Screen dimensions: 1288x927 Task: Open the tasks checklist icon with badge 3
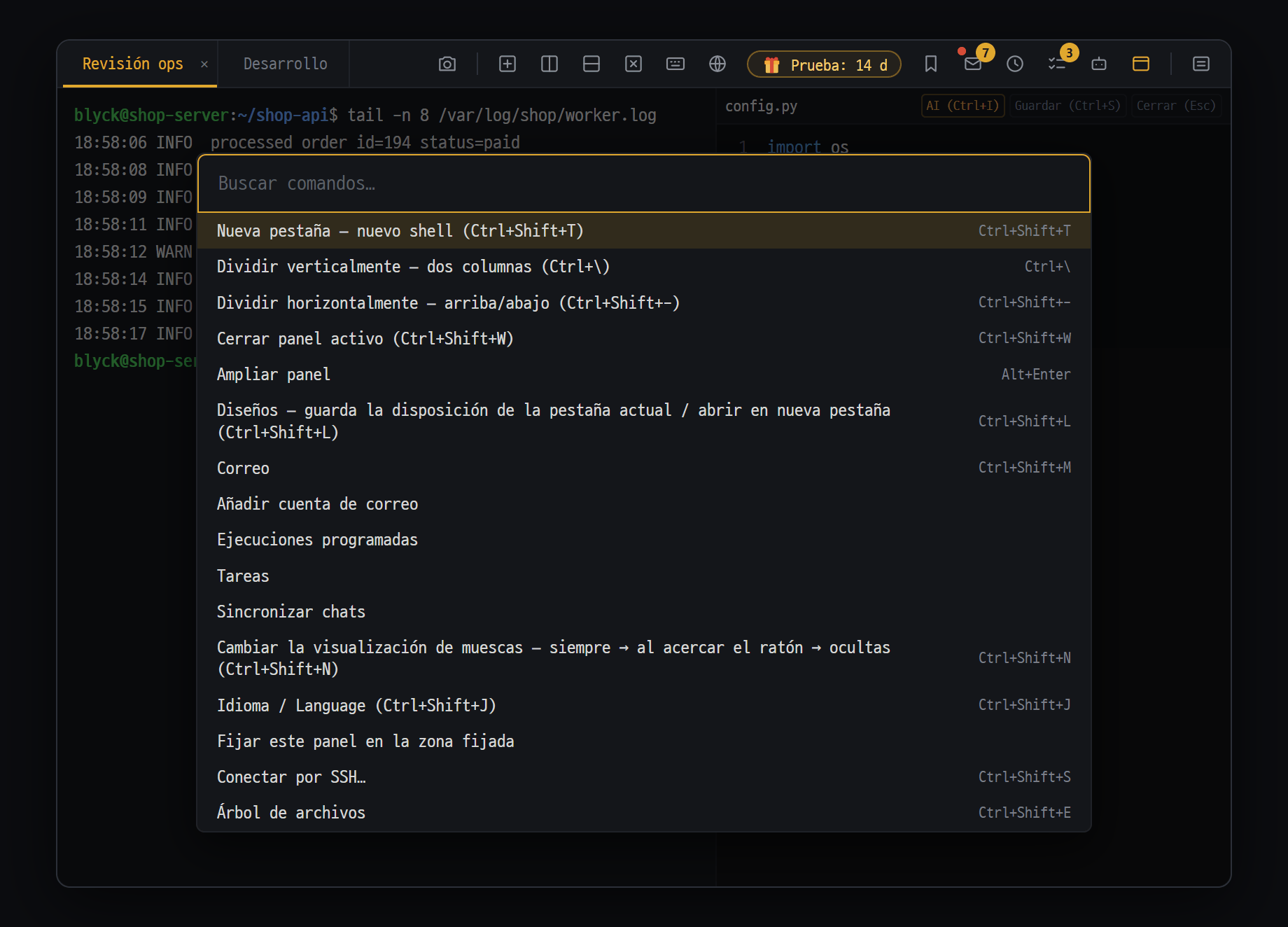1057,64
